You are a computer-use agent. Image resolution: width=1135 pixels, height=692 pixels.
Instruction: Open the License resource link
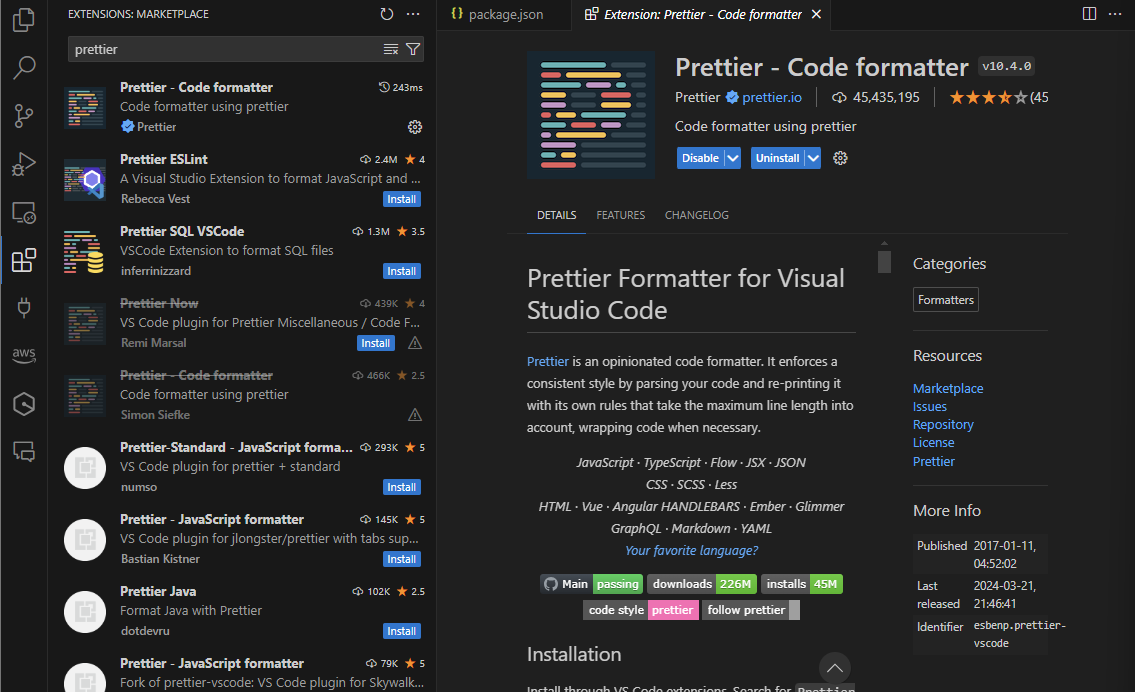[x=933, y=442]
